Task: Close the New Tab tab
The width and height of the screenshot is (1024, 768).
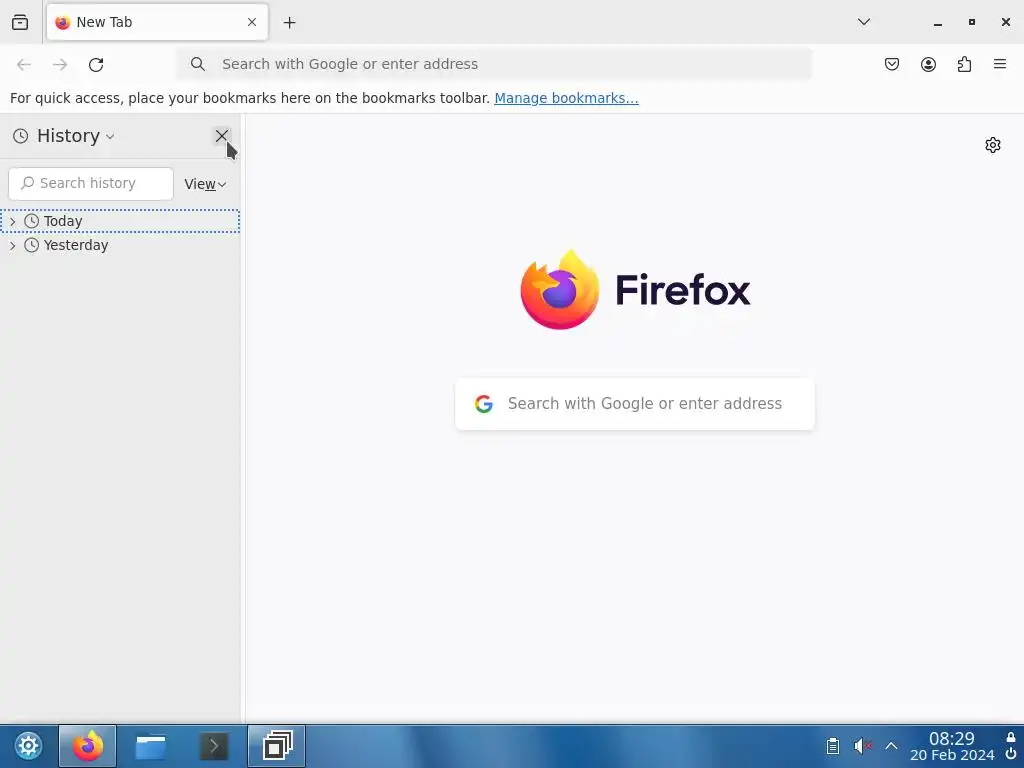Action: click(252, 22)
